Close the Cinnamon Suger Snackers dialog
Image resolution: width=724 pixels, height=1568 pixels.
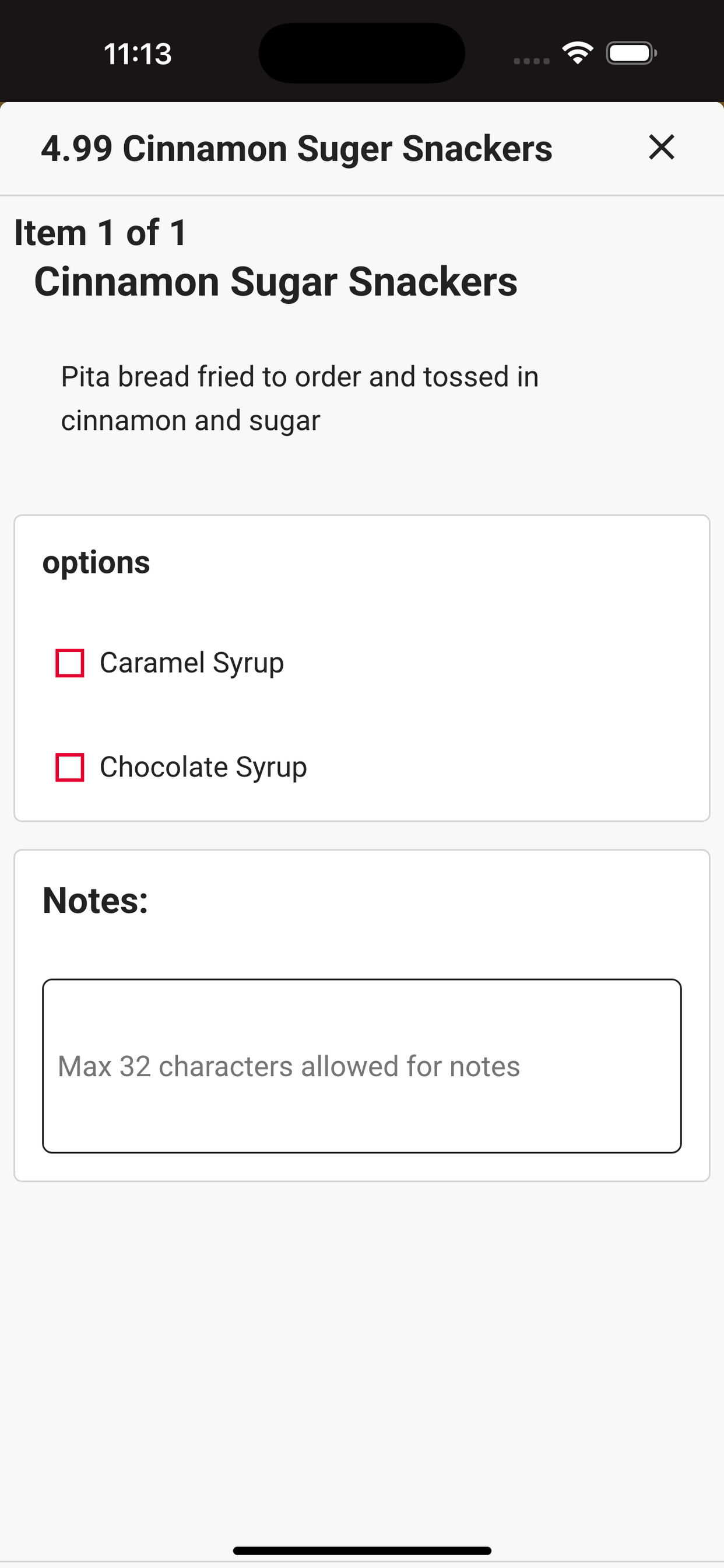pyautogui.click(x=661, y=148)
